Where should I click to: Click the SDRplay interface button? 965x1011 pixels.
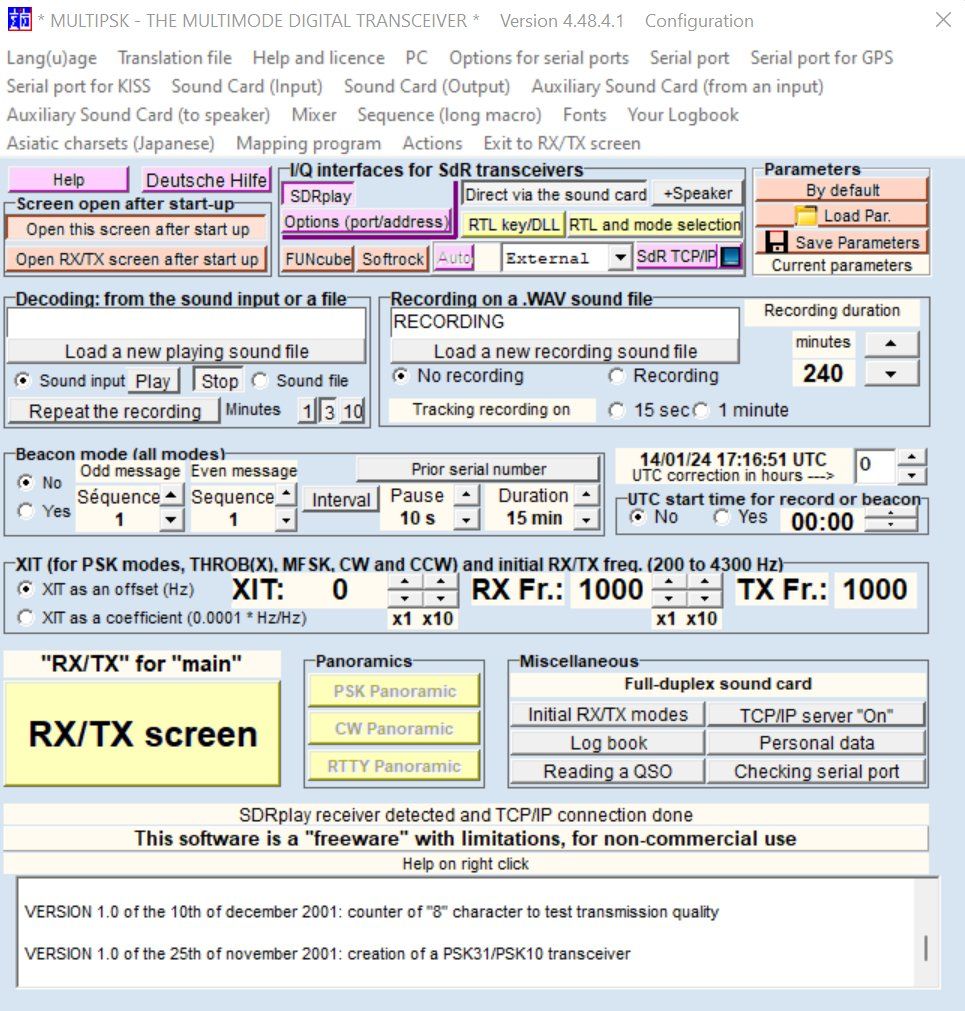coord(320,196)
